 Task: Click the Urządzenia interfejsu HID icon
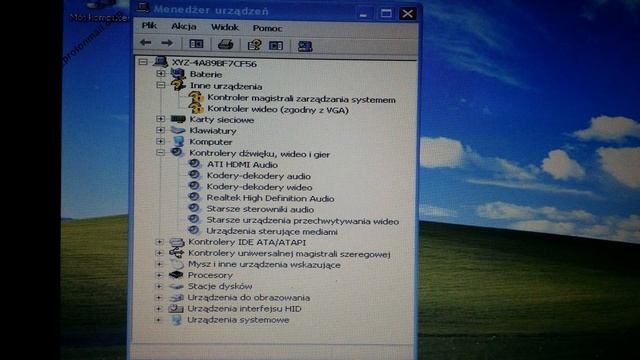(176, 309)
